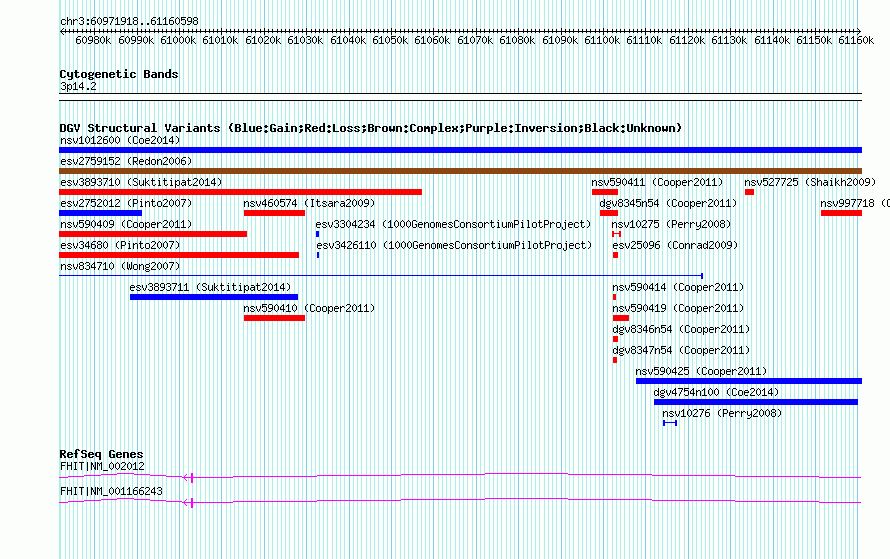Click the 60980k ruler tick label

tap(93, 40)
